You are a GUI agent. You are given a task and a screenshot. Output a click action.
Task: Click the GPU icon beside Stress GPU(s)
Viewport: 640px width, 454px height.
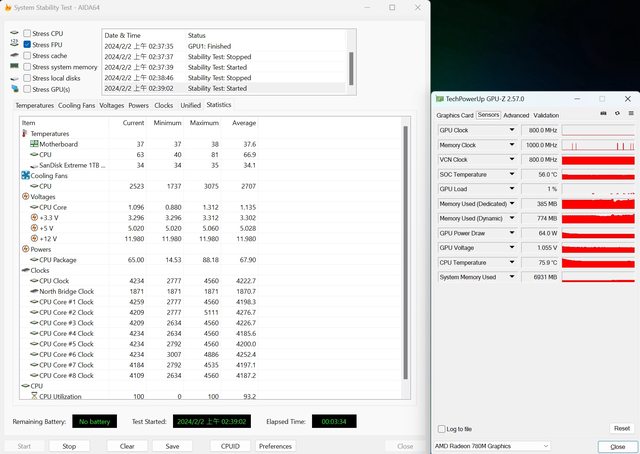13,89
